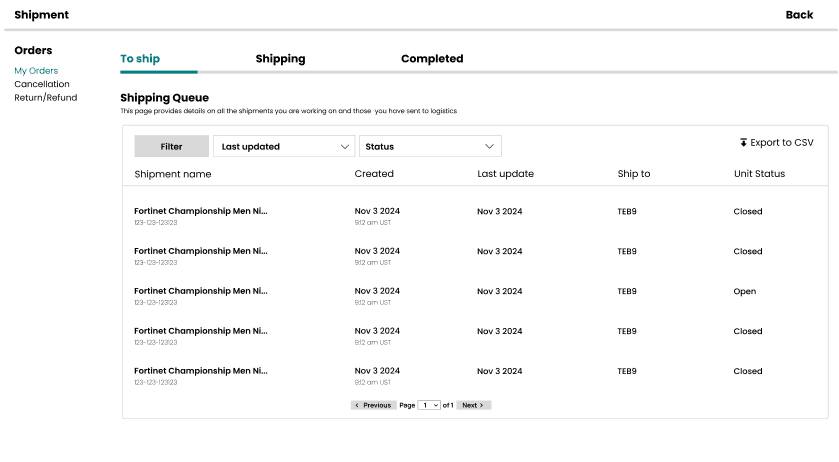Sort by Shipment name column header

coord(173,174)
